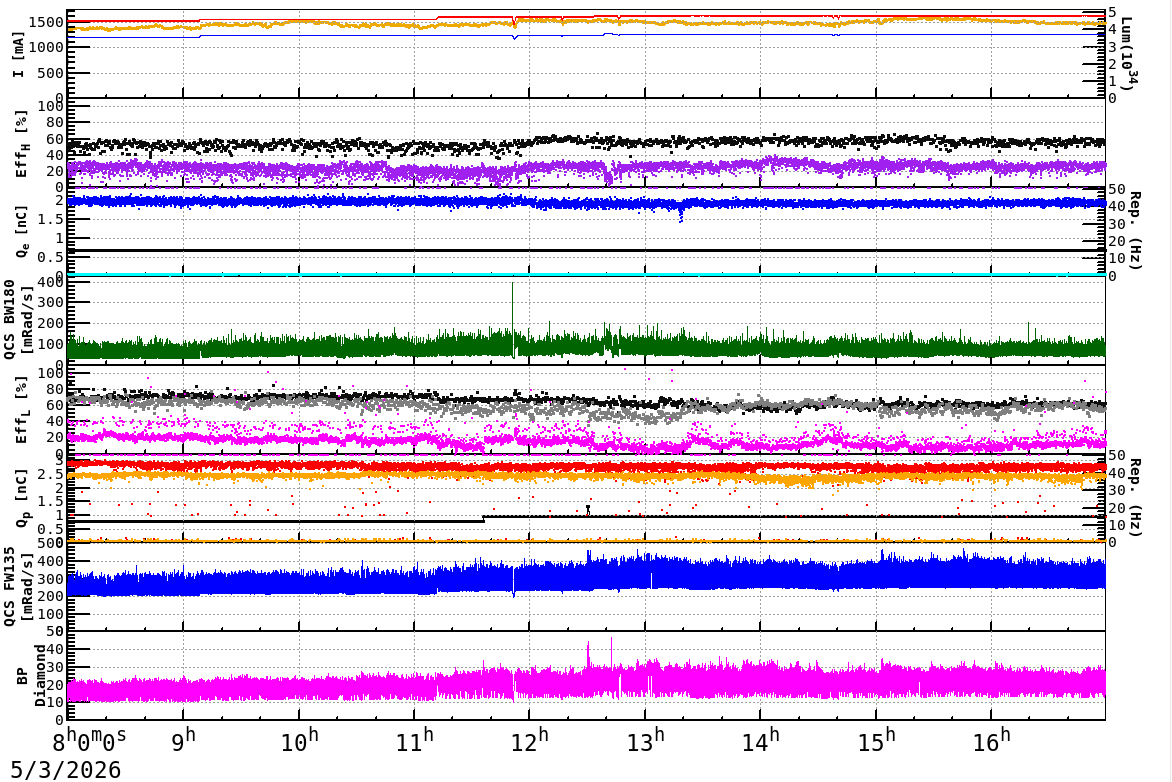Screen dimensions: 1172x782
Task: Click the 10h time axis label
Action: coord(299,740)
